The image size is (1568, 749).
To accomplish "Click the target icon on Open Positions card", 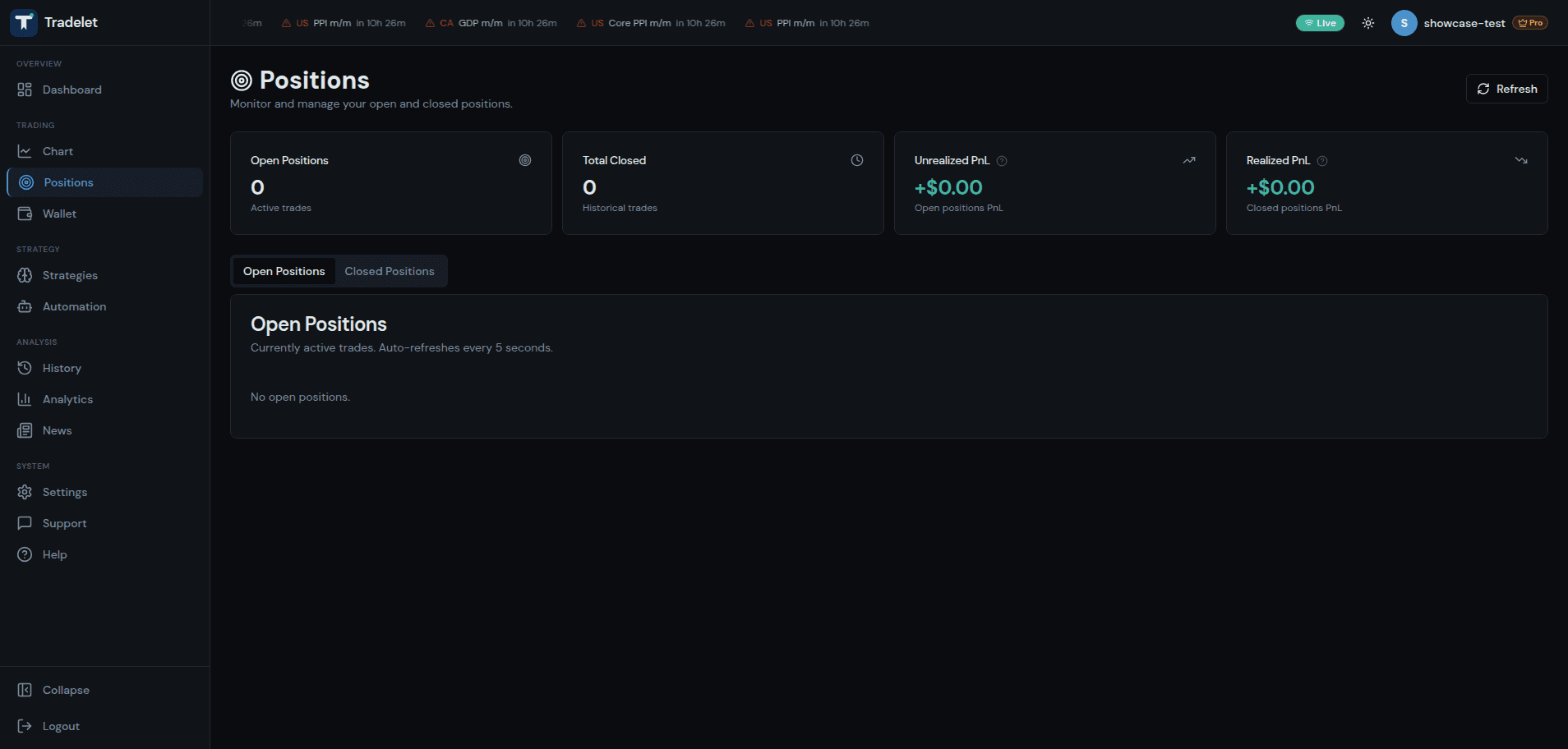I will [x=525, y=160].
